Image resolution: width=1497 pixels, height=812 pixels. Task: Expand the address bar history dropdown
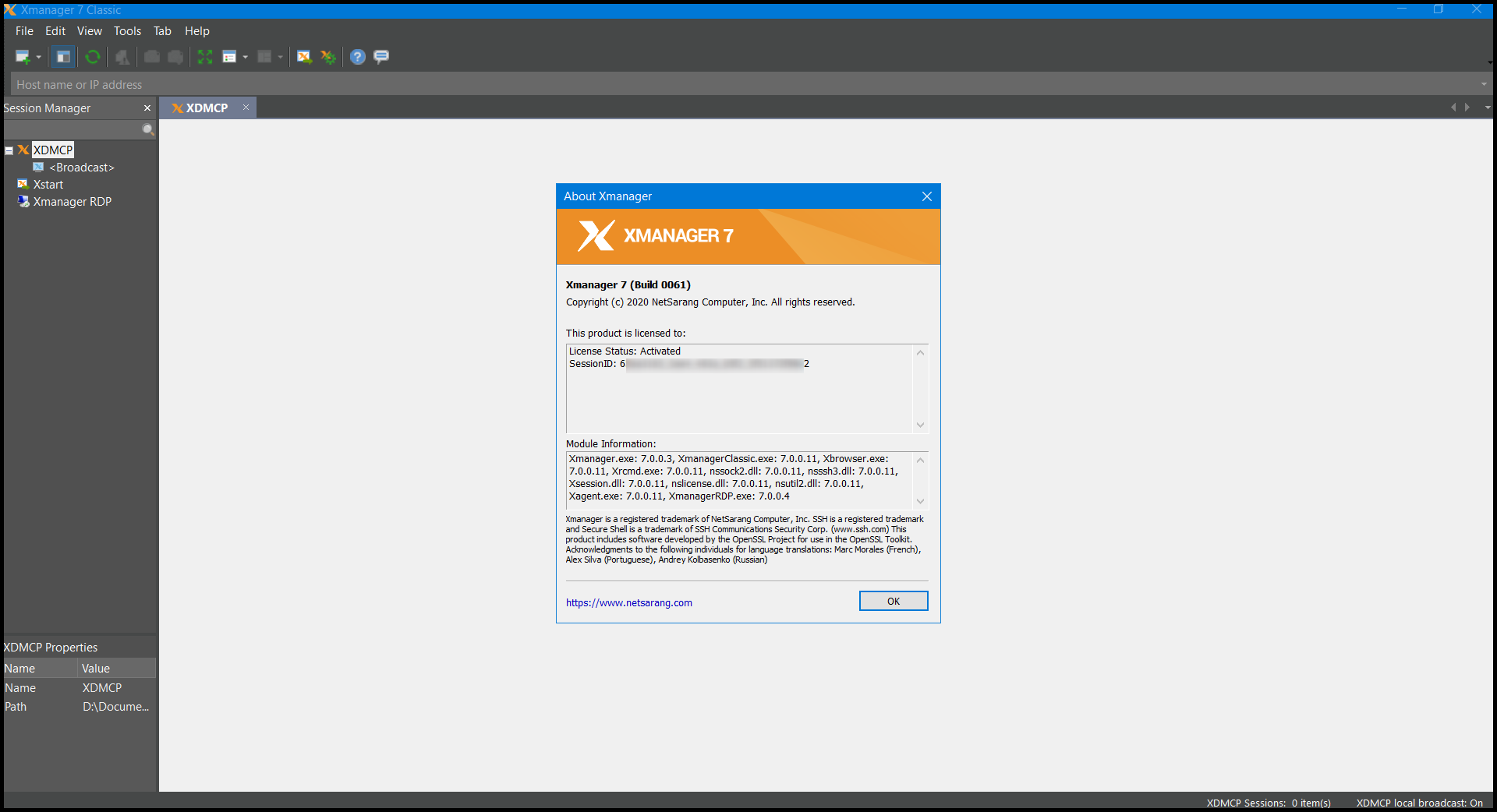pos(1484,84)
